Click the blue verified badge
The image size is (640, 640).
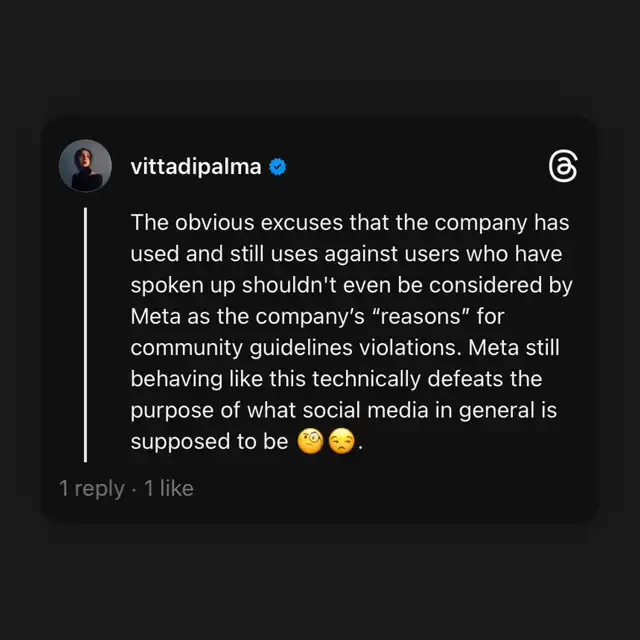coord(278,167)
